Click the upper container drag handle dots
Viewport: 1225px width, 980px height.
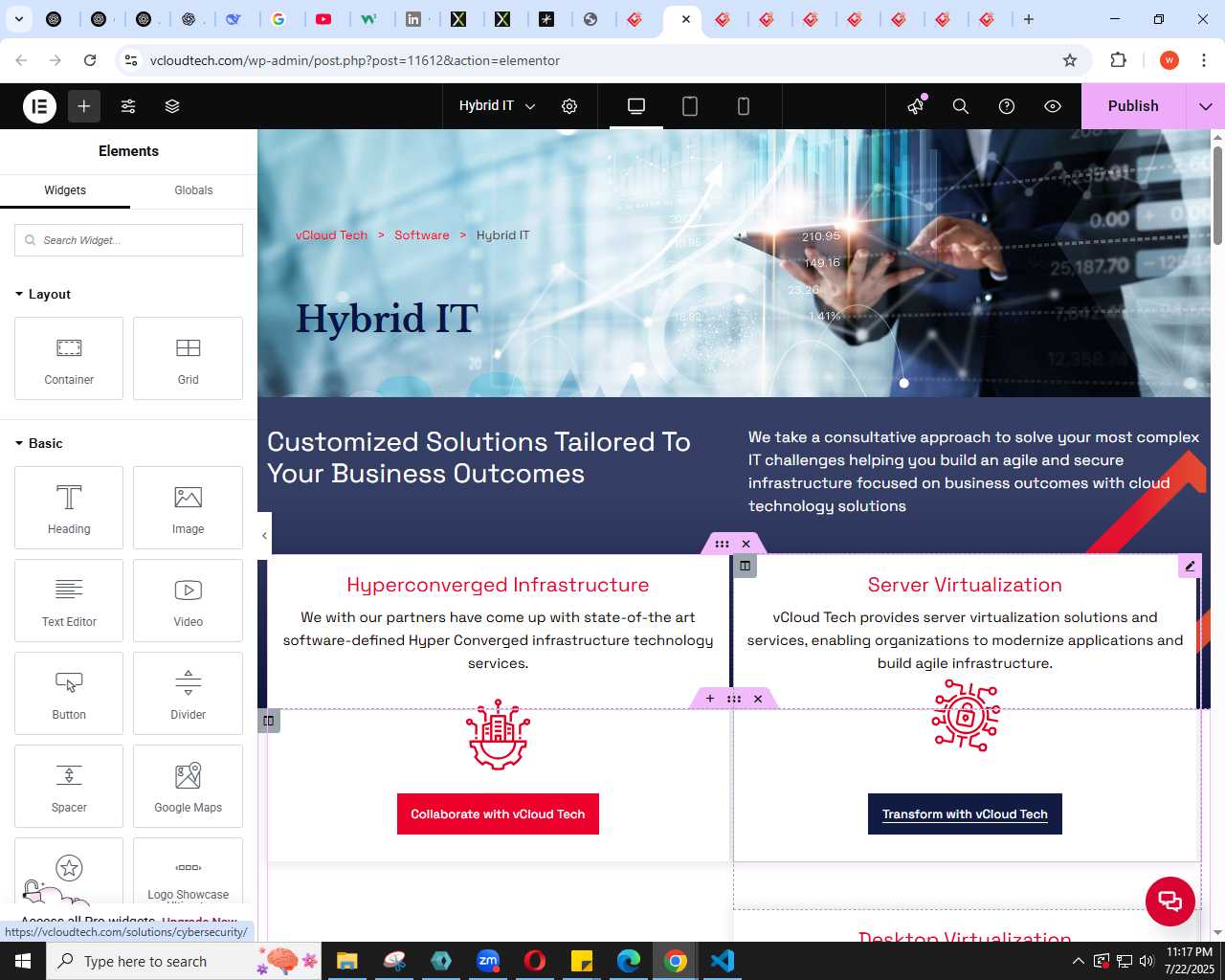click(x=722, y=544)
